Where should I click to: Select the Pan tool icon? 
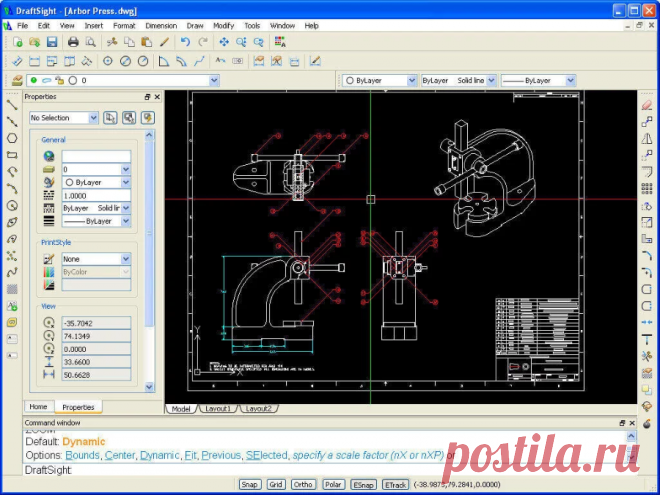[224, 42]
